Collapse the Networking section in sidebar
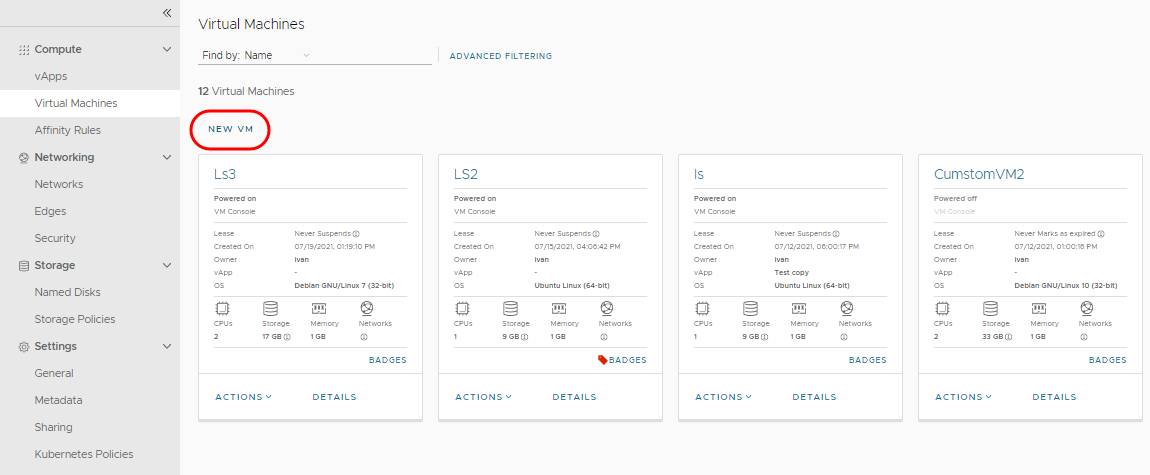This screenshot has height=475, width=1150. click(167, 157)
